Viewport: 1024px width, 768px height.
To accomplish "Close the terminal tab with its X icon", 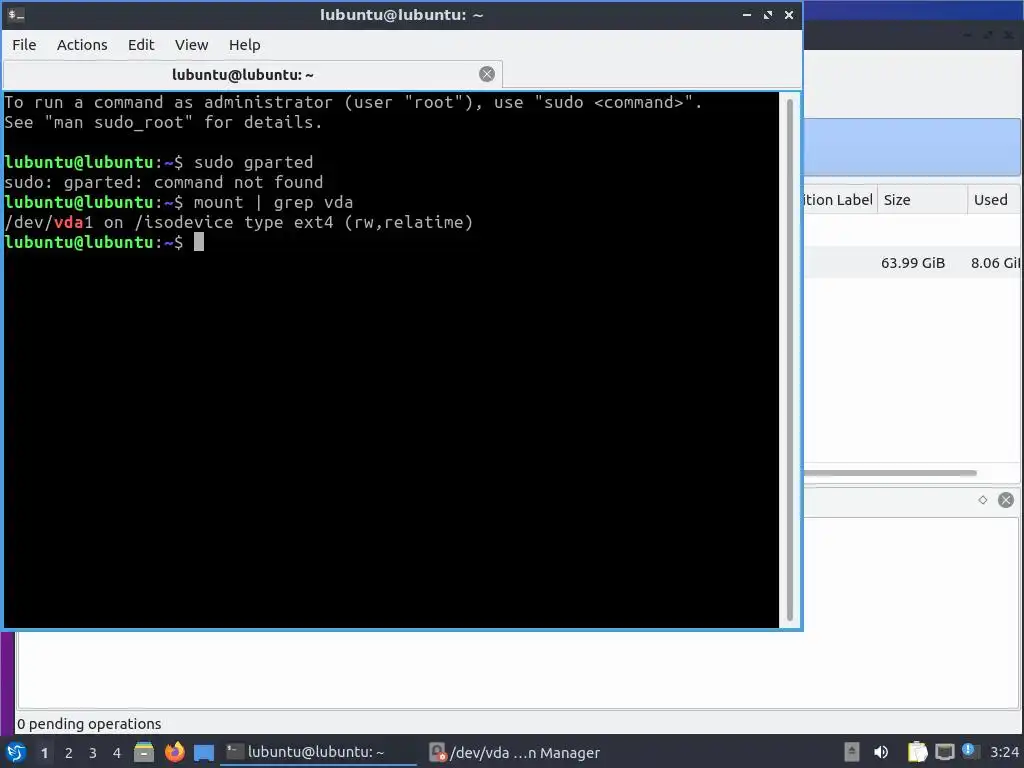I will point(487,74).
